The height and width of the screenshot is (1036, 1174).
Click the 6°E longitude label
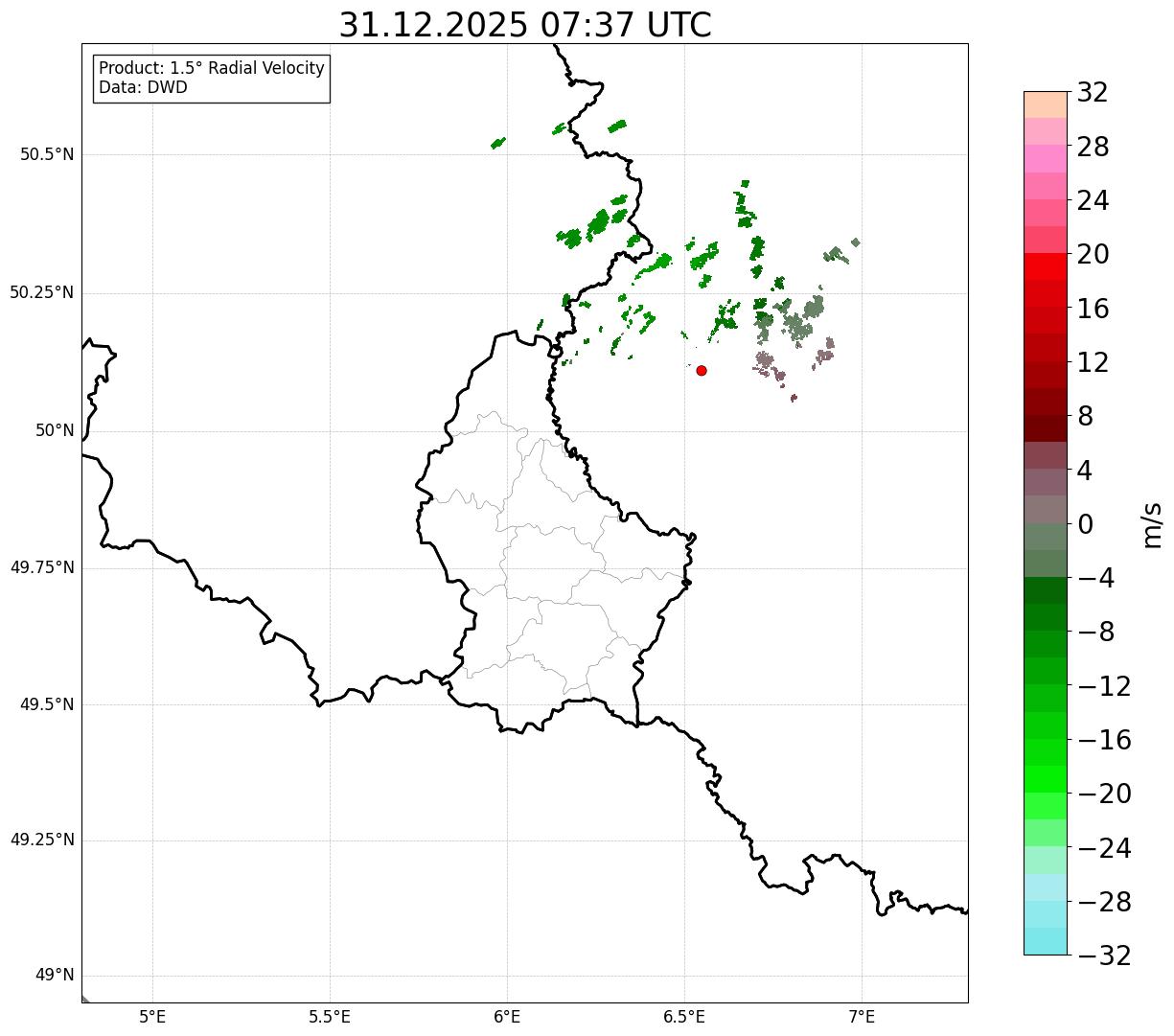[507, 1017]
